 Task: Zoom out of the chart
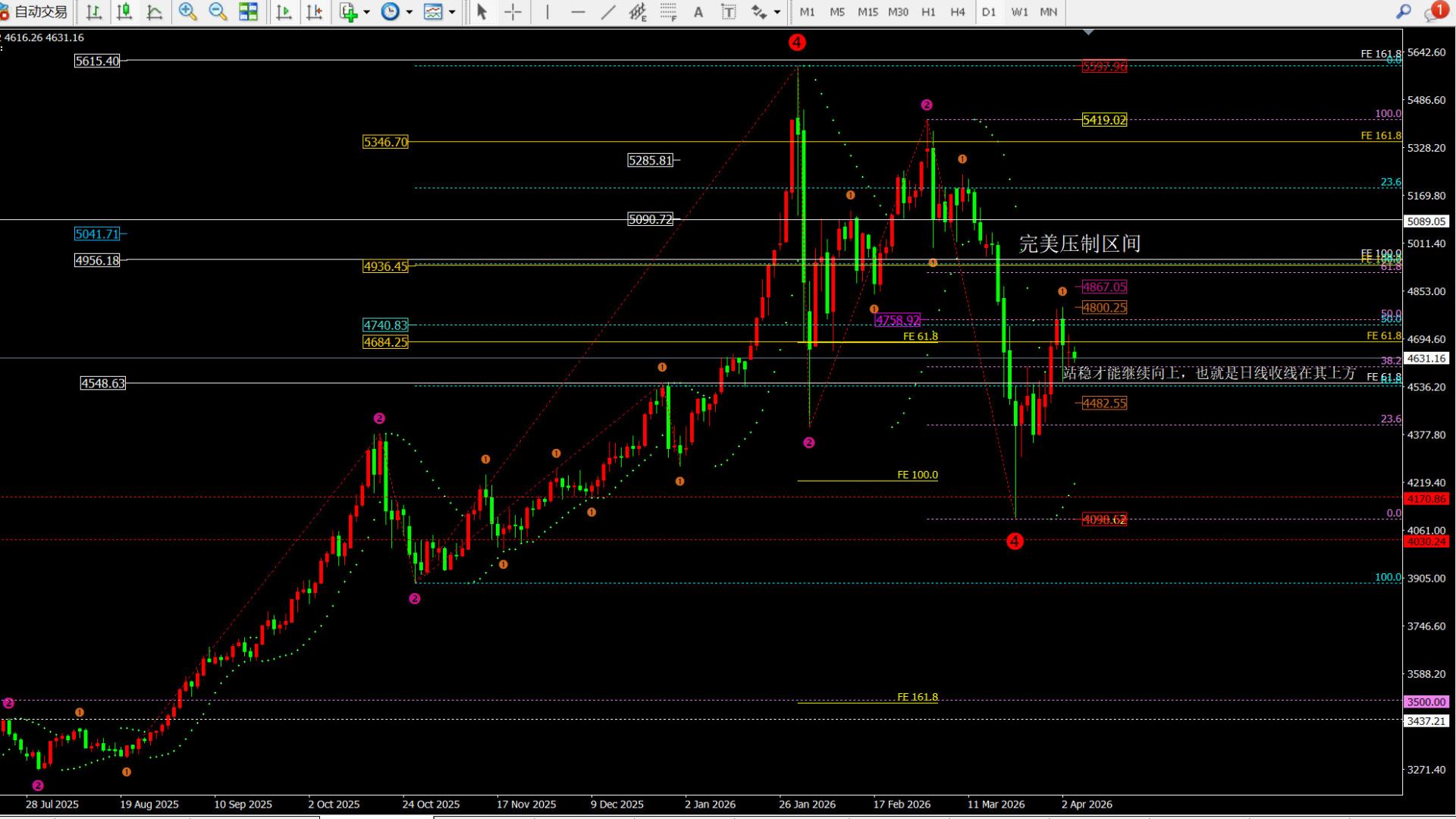218,12
